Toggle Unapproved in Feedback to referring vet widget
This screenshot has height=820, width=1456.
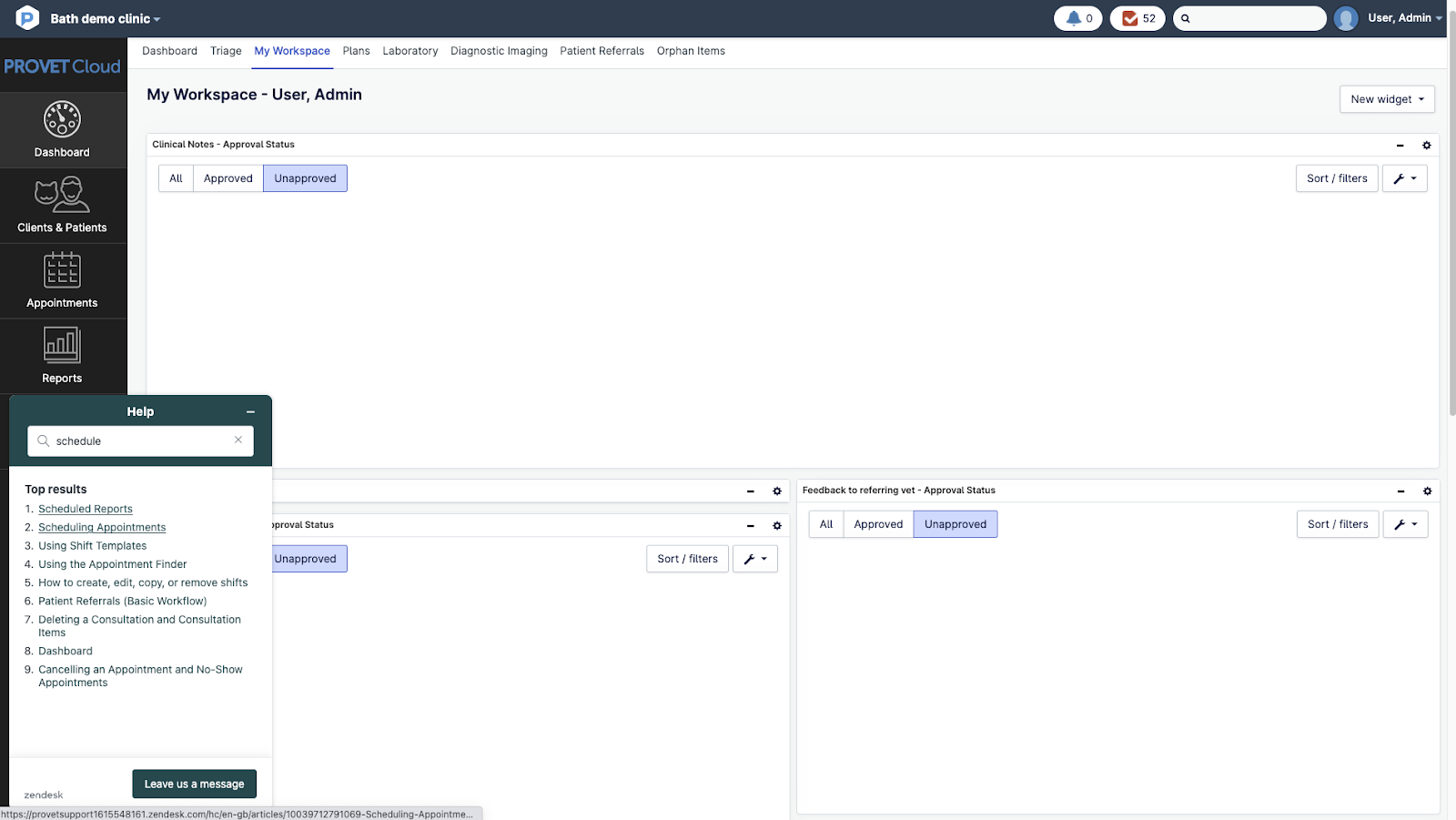pos(955,524)
